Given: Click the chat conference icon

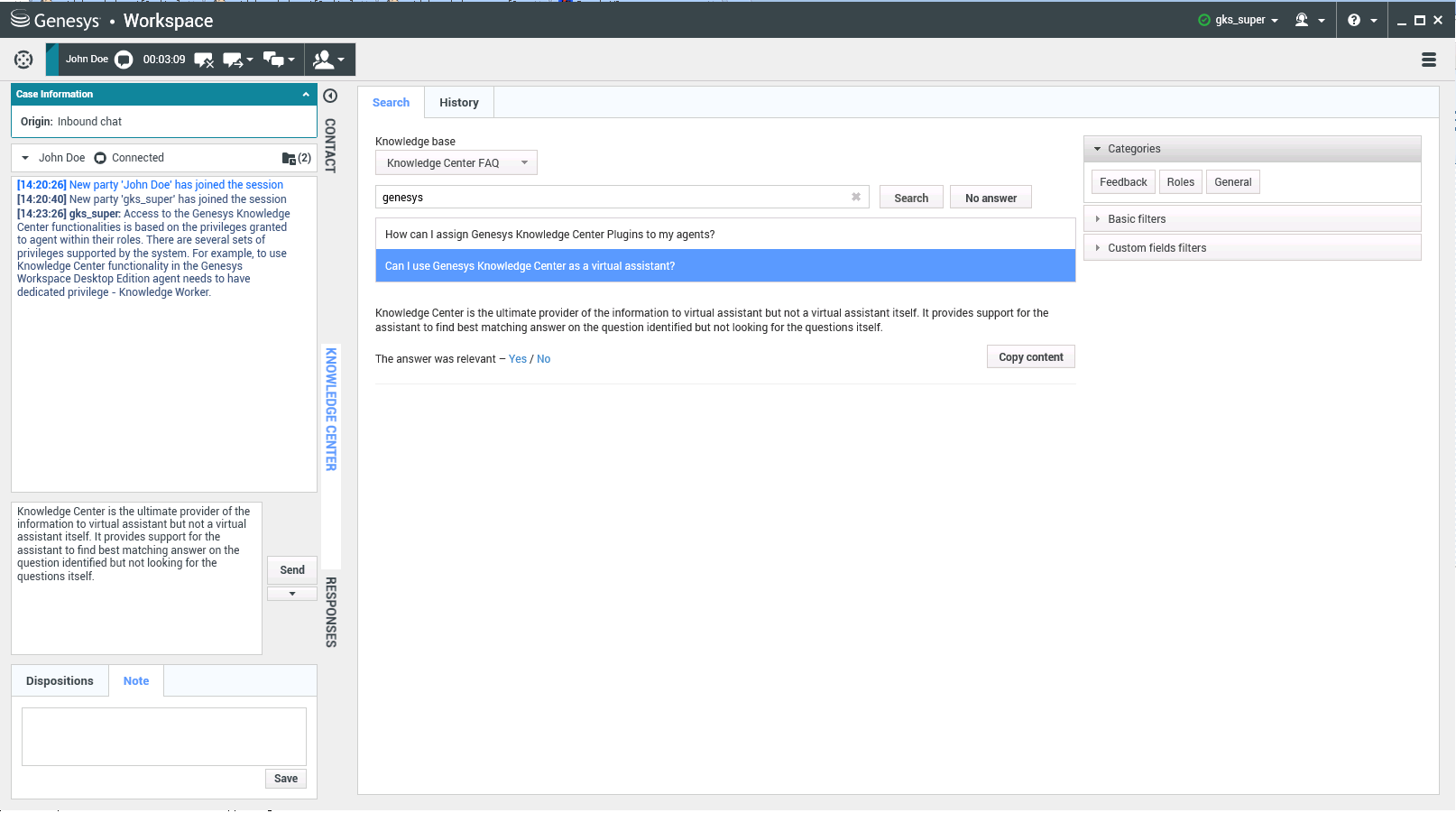Looking at the screenshot, I should (x=273, y=60).
